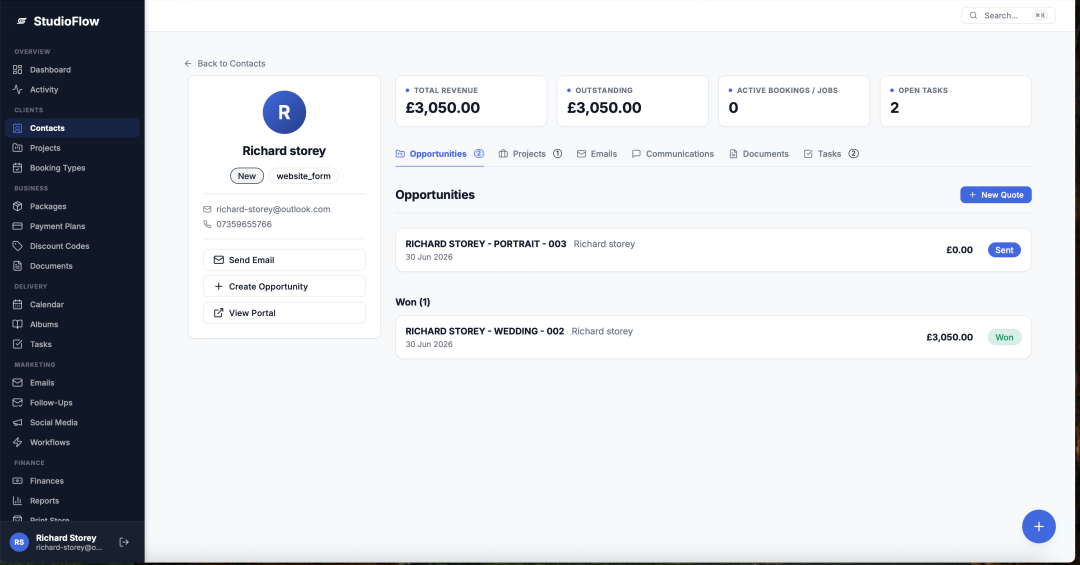
Task: Focus the Search field
Action: 1008,15
